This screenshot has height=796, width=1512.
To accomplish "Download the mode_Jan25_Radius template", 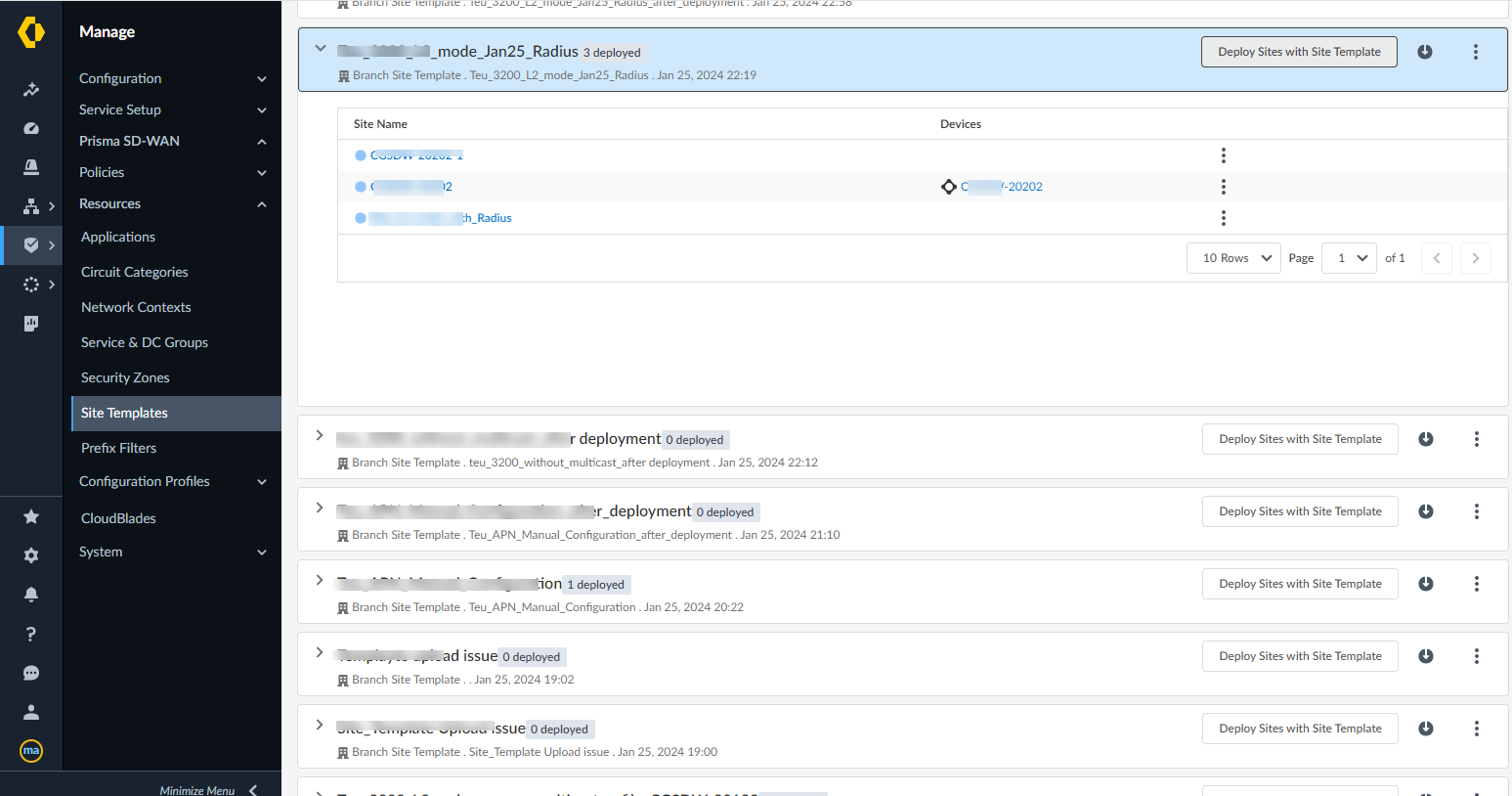I will [x=1425, y=52].
